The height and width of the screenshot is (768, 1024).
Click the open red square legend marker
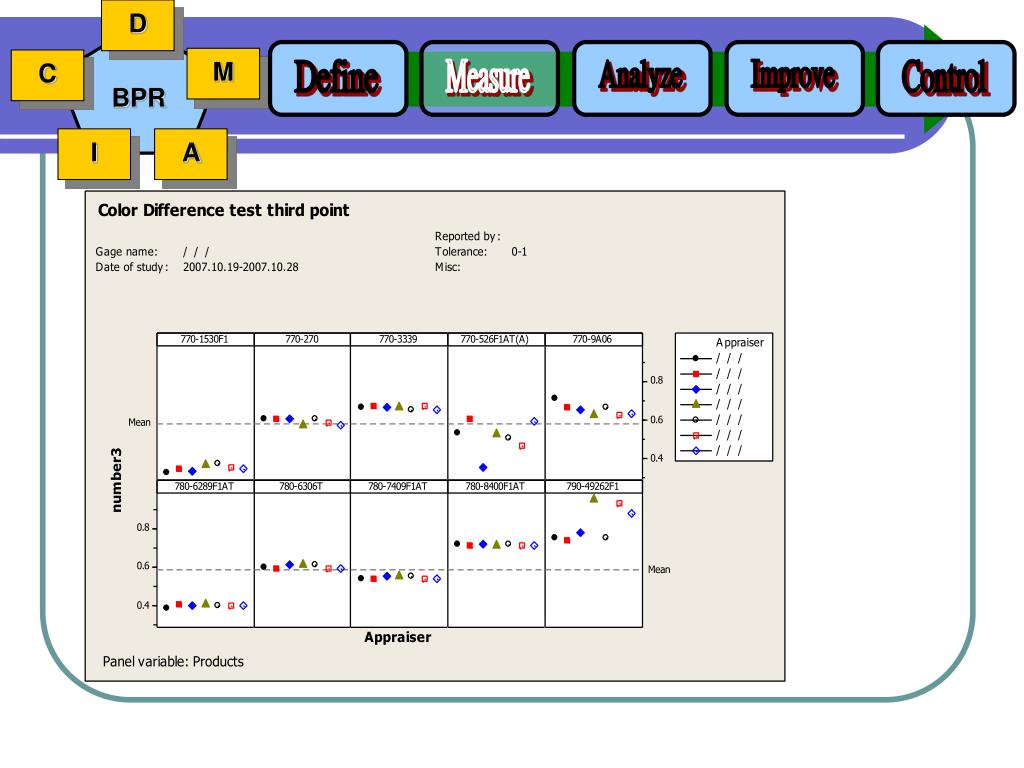pyautogui.click(x=696, y=435)
